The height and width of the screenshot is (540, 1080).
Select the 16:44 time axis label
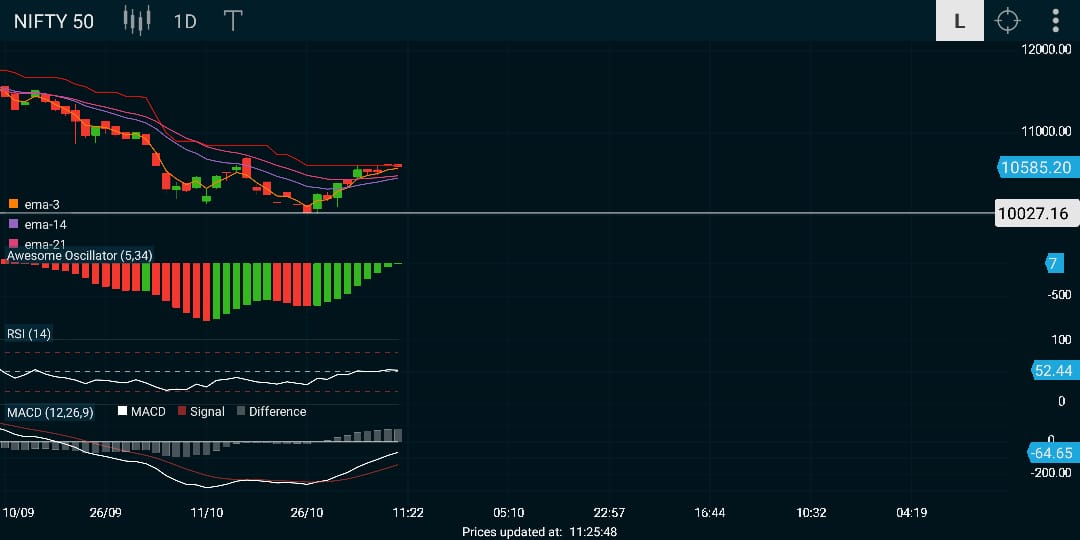710,512
